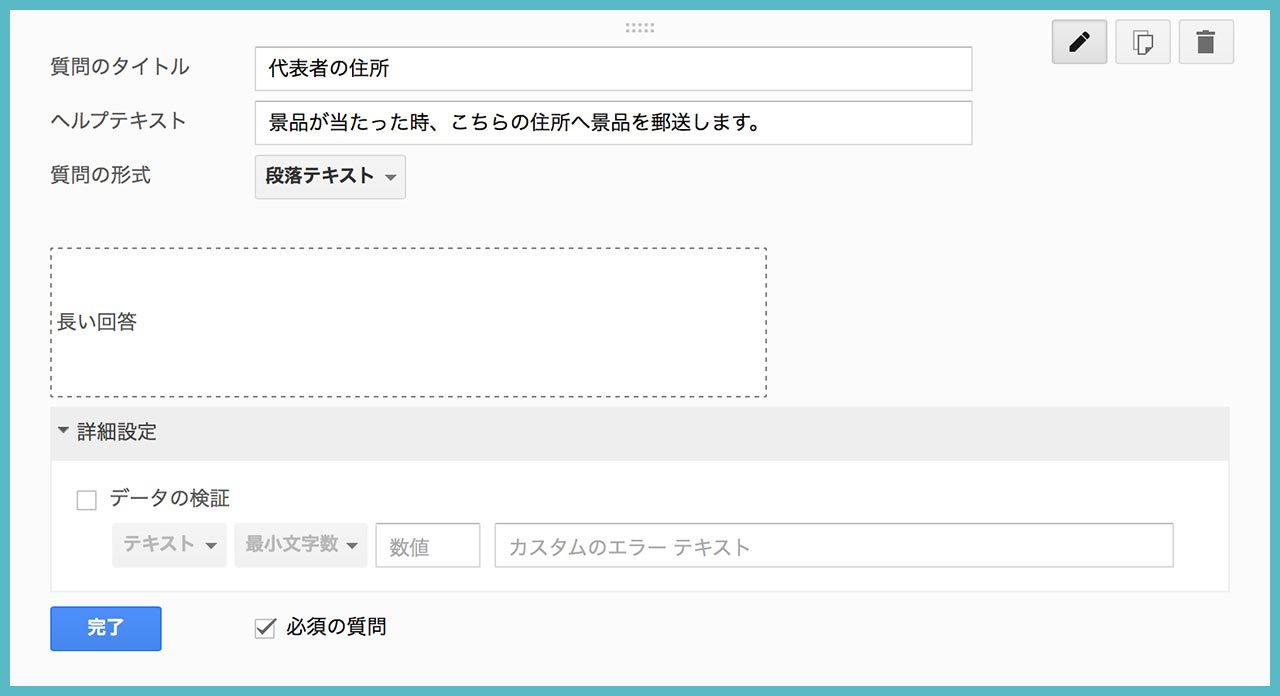
Task: Focus the question title field 代表者の住所
Action: coord(613,69)
